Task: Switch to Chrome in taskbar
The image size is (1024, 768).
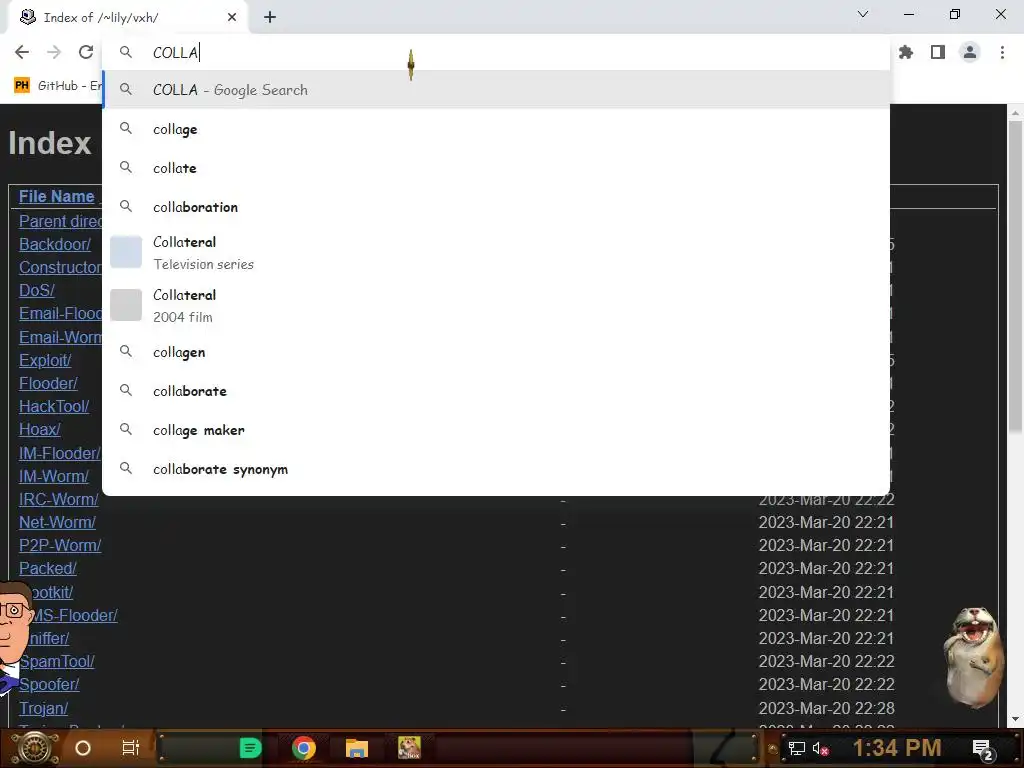Action: pos(304,748)
